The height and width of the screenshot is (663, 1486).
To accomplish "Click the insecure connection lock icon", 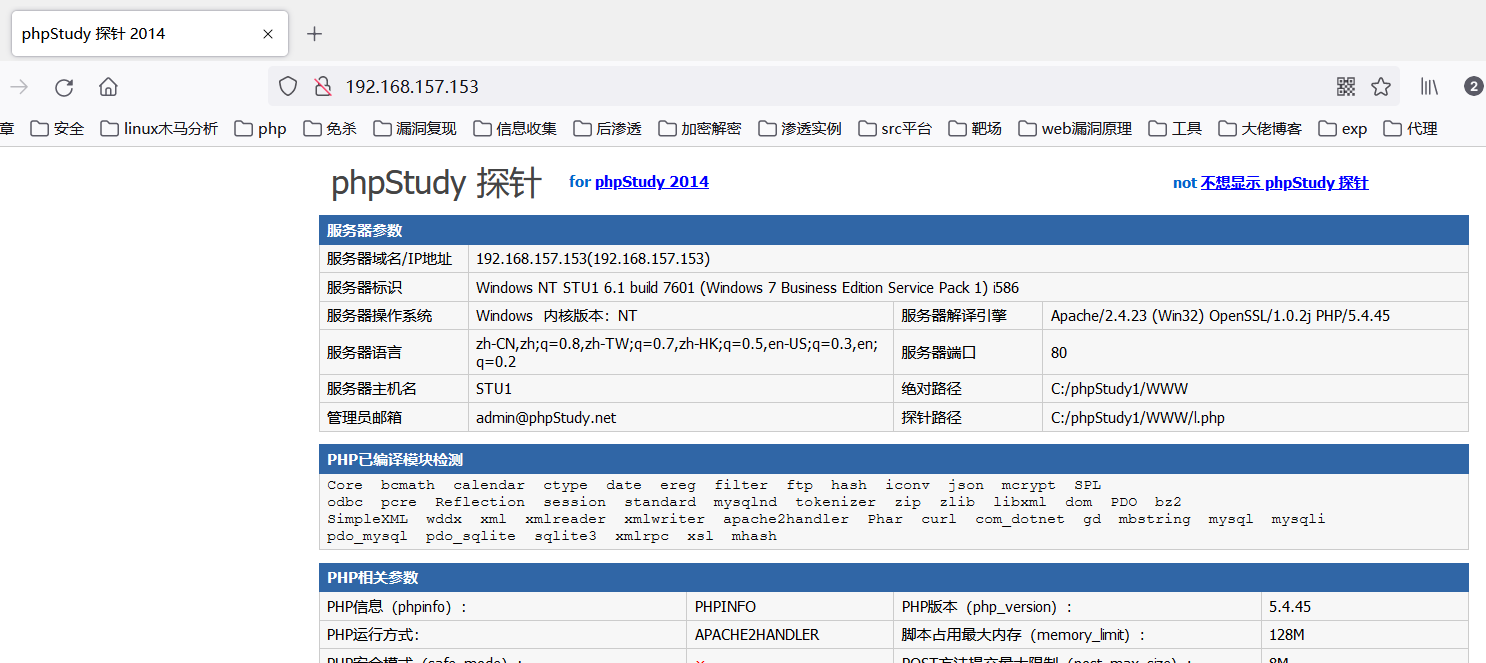I will point(322,87).
